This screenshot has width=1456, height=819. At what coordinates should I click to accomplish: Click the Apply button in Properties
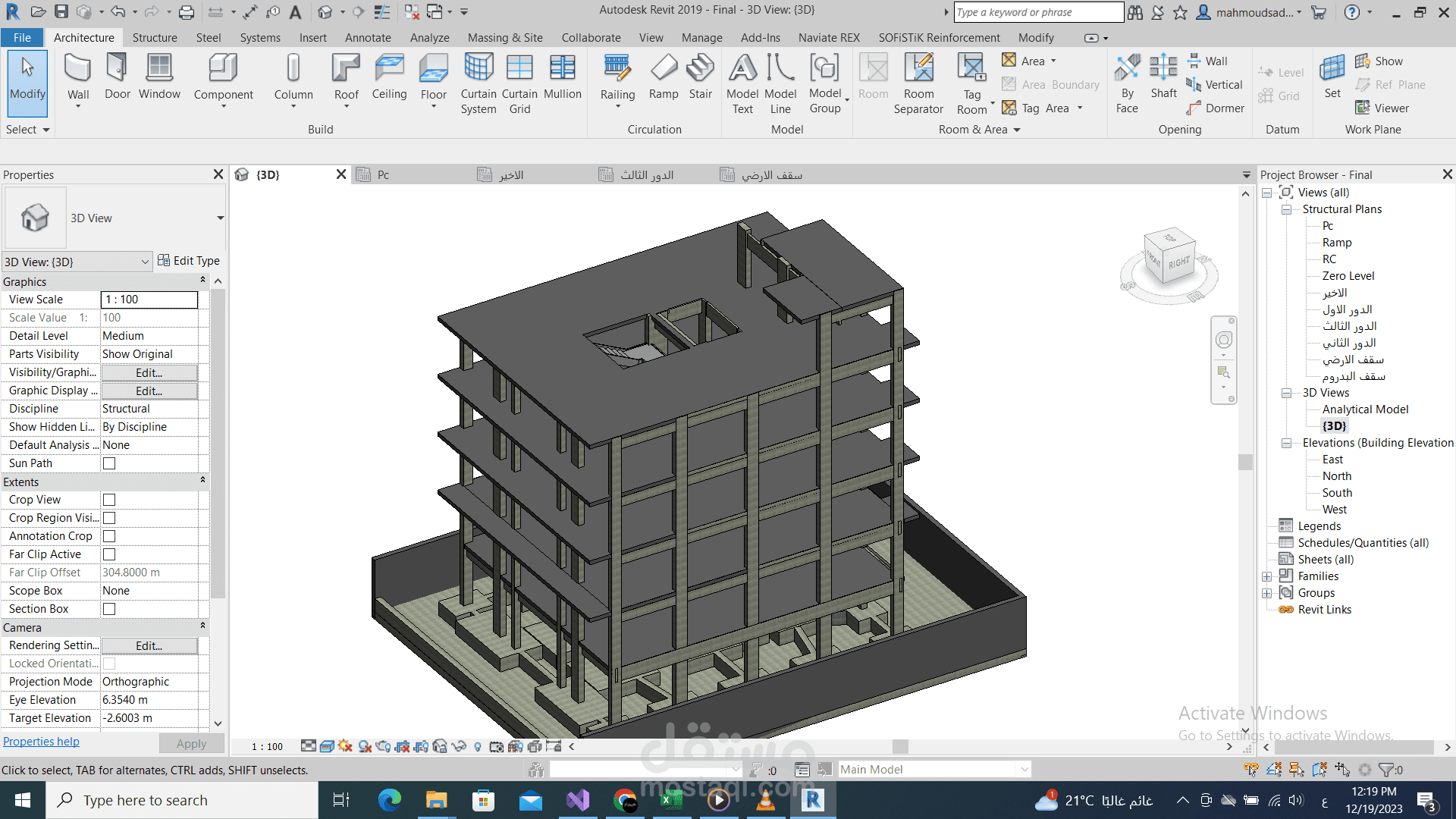191,744
